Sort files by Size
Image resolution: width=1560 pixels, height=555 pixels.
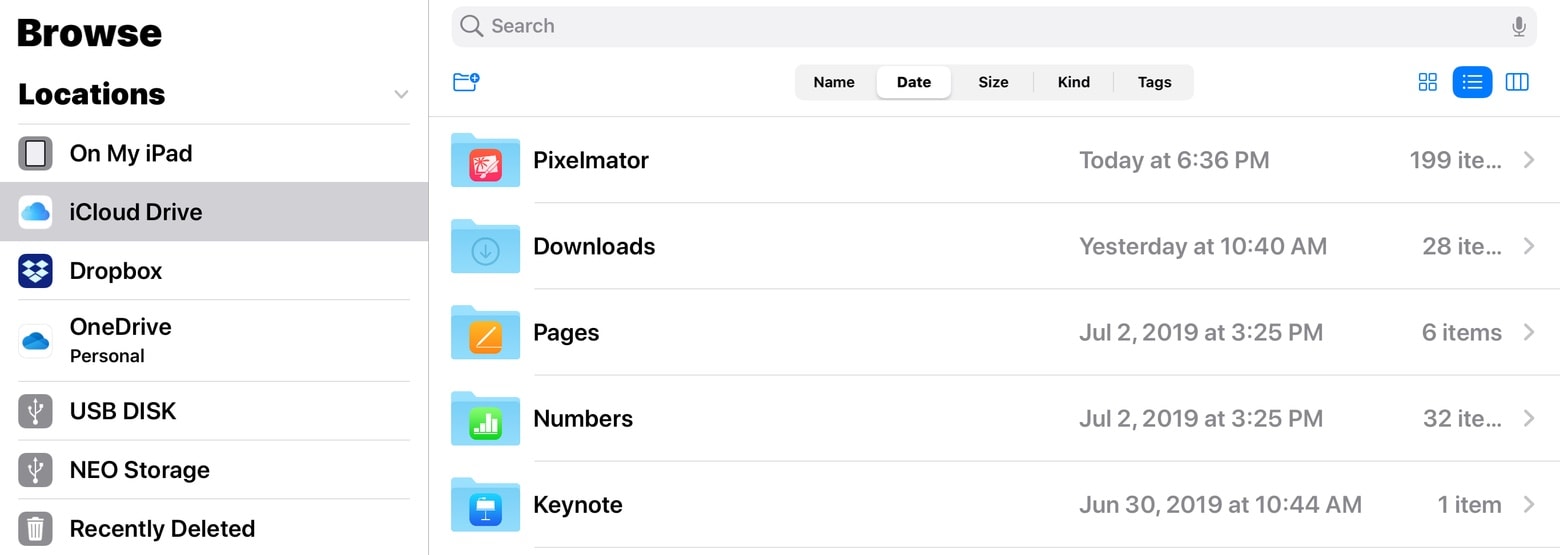(x=993, y=82)
